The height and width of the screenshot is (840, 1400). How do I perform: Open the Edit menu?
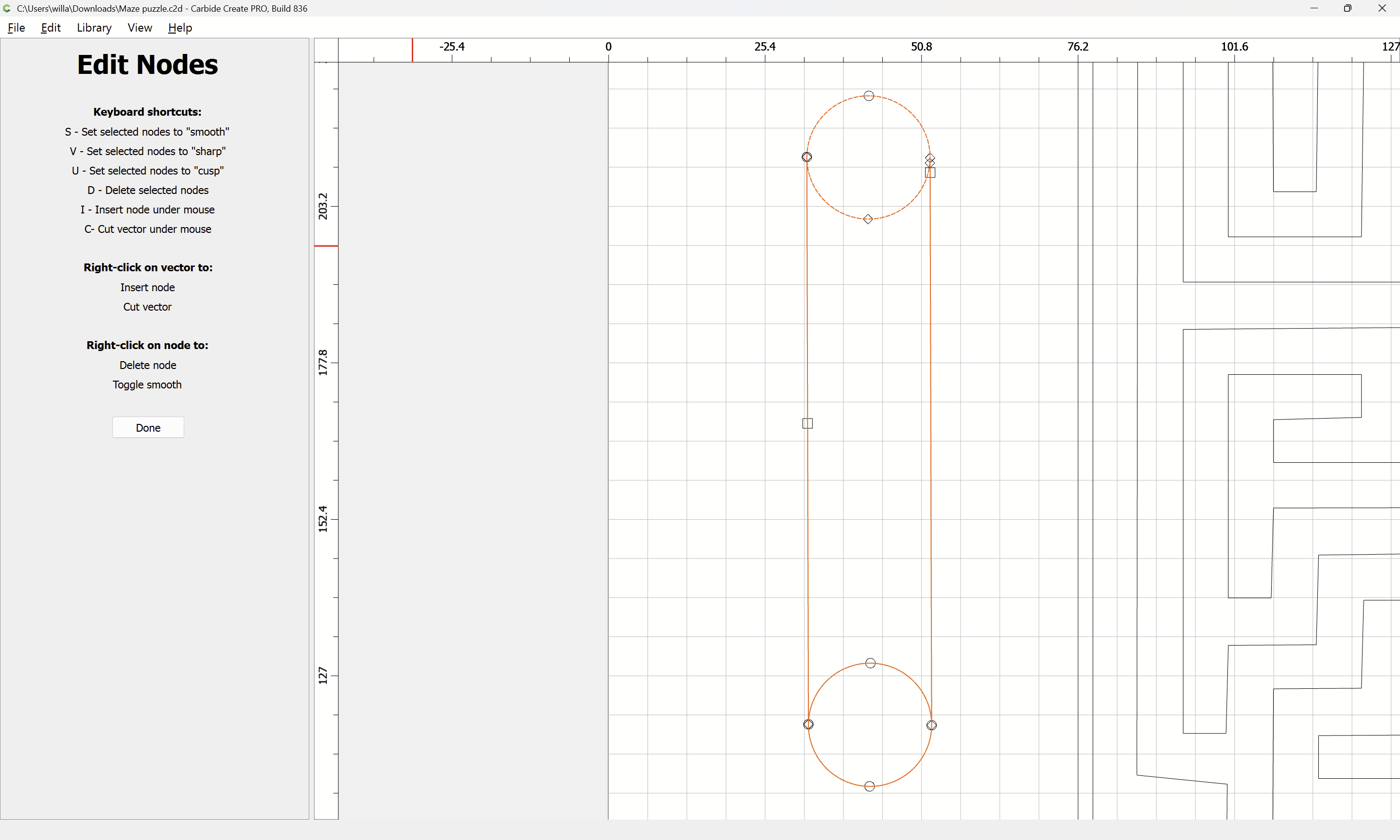coord(51,28)
